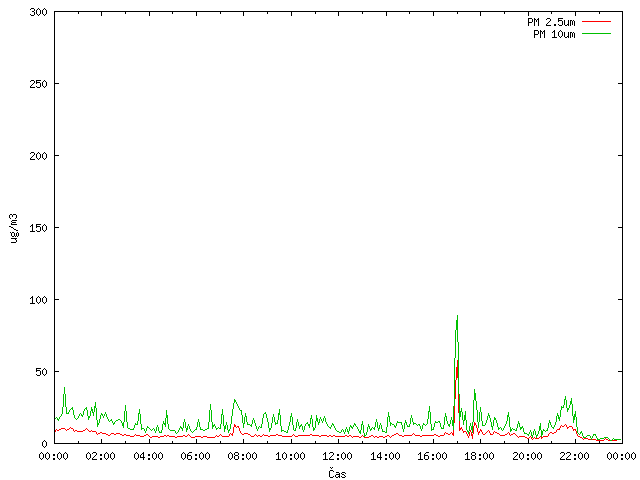Click the 16:00 time label
Image resolution: width=640 pixels, height=480 pixels.
(x=432, y=456)
